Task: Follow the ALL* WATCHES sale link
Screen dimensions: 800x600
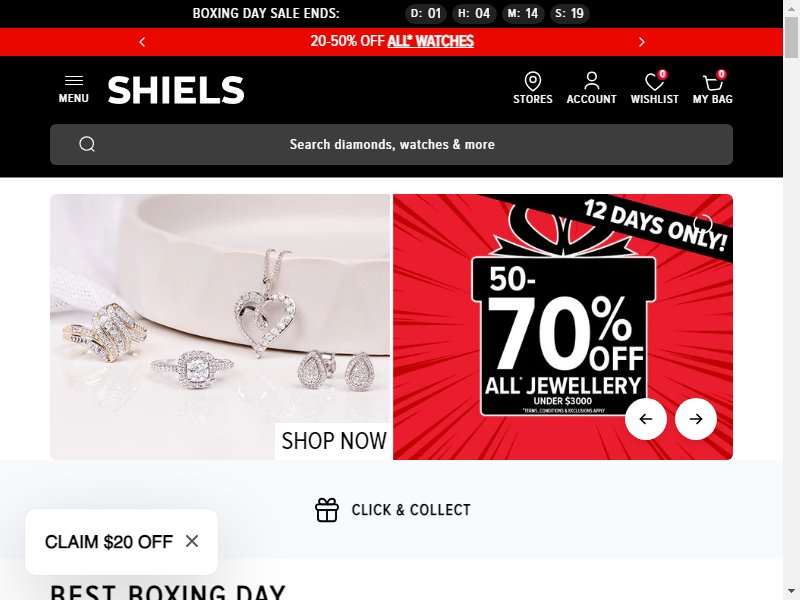Action: click(x=431, y=41)
